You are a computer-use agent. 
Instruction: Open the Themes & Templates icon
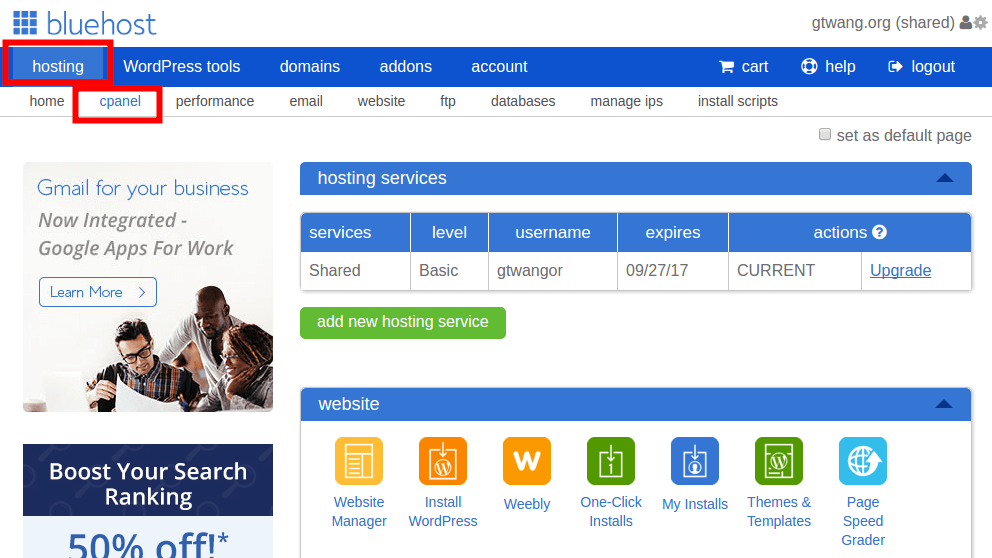(779, 461)
